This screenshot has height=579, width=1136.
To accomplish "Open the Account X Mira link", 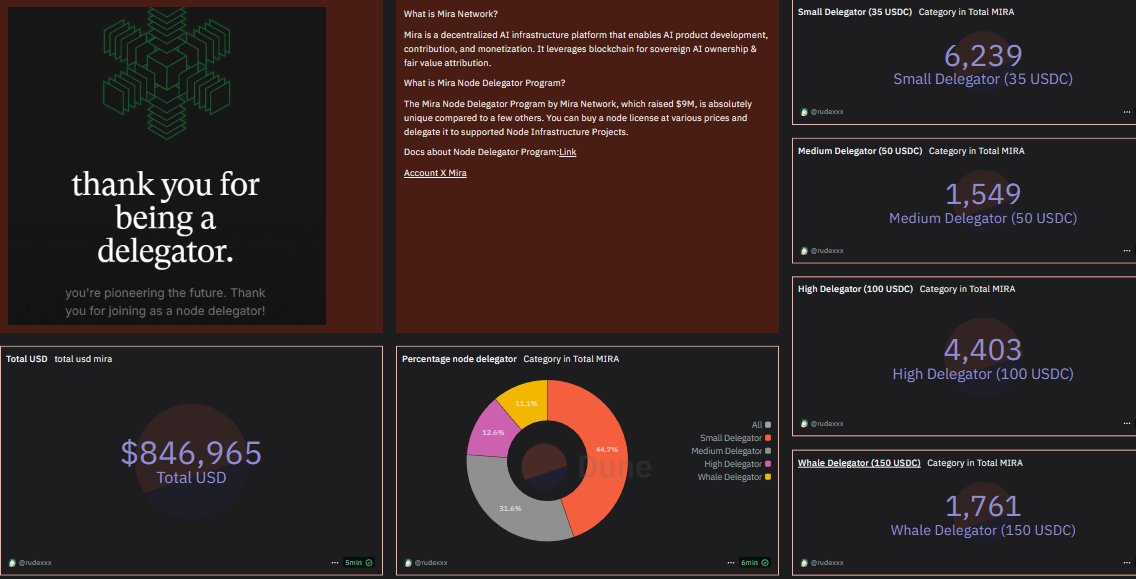I will point(435,173).
